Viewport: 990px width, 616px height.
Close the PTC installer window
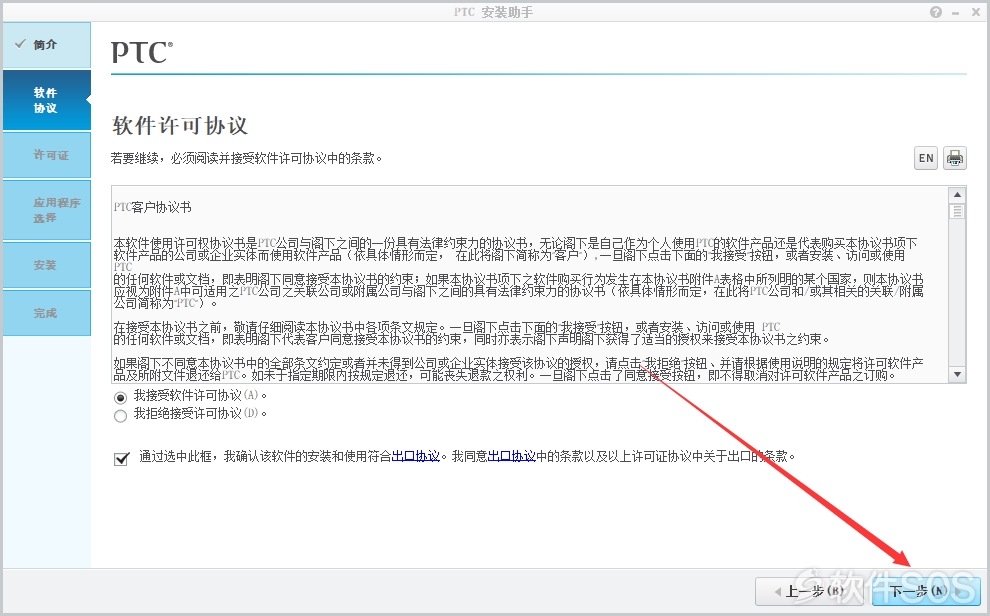tap(975, 12)
